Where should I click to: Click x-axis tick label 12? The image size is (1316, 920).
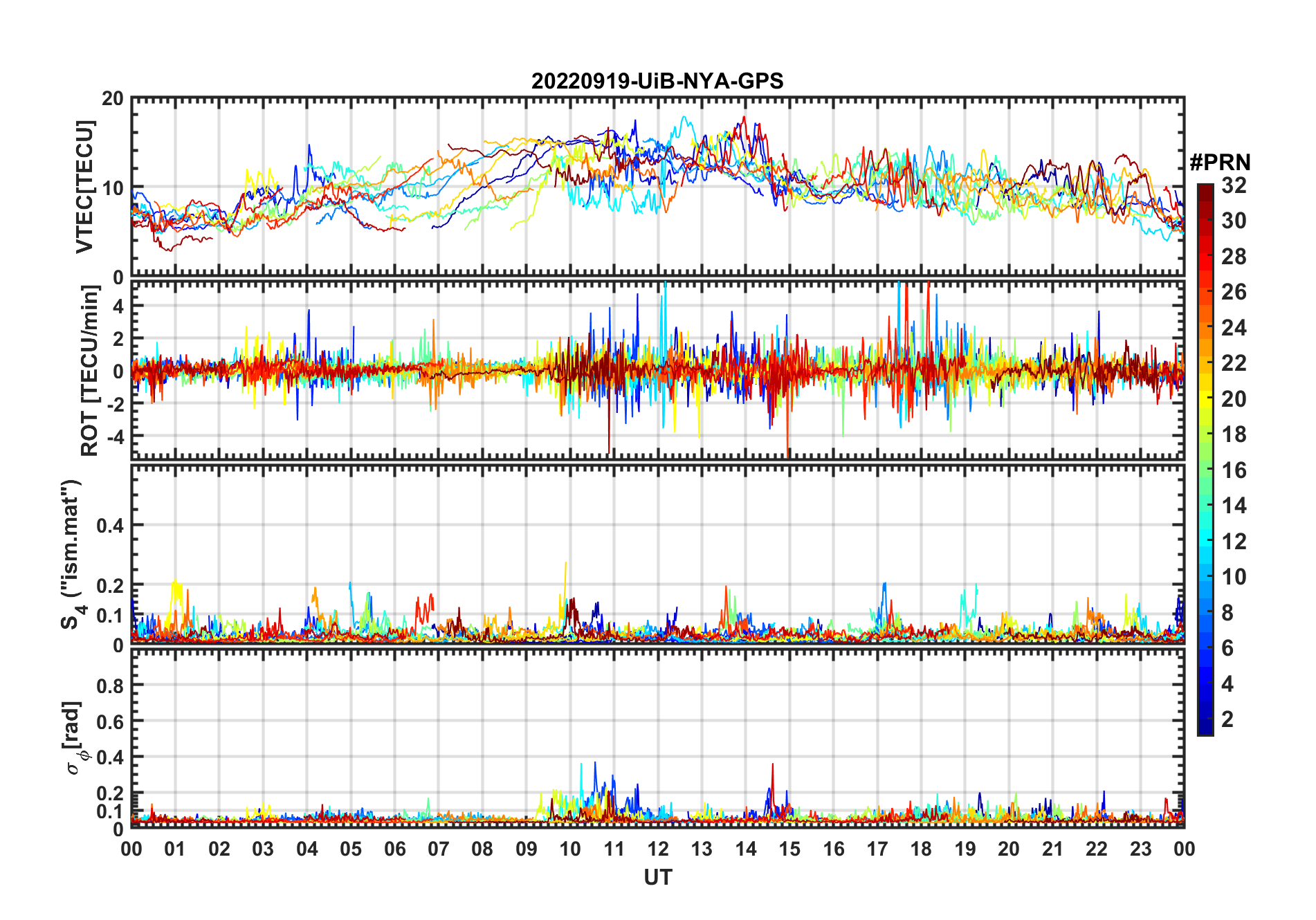coord(658,849)
